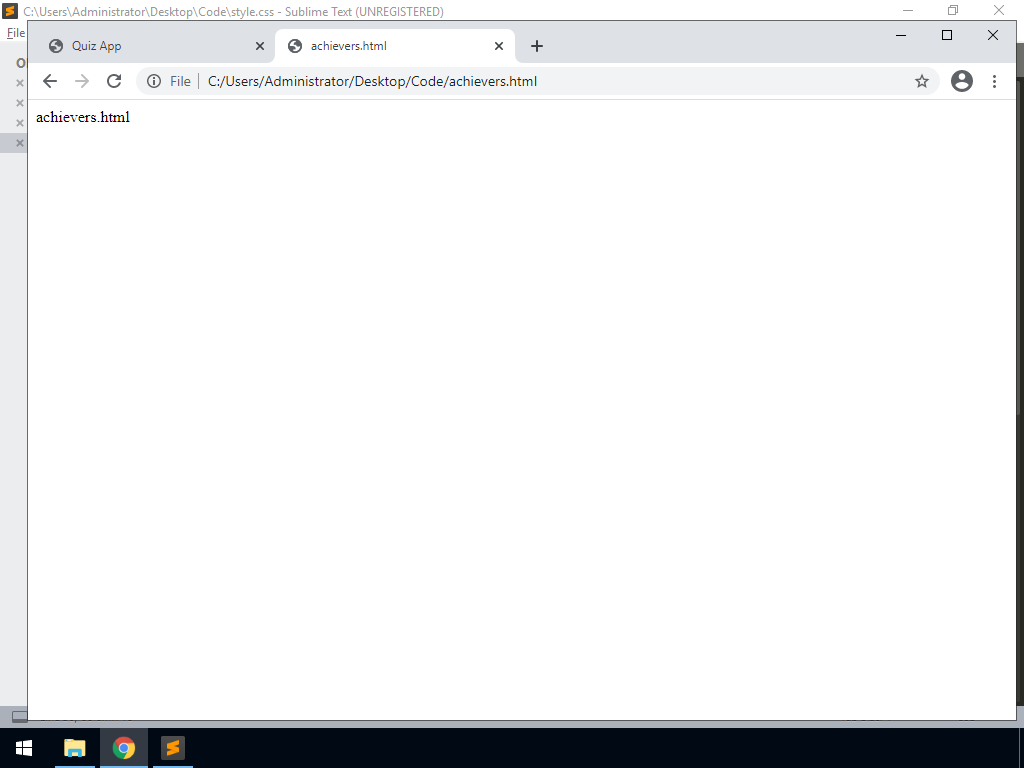The width and height of the screenshot is (1024, 768).
Task: Click Sublime Text logo in title bar
Action: [x=10, y=11]
